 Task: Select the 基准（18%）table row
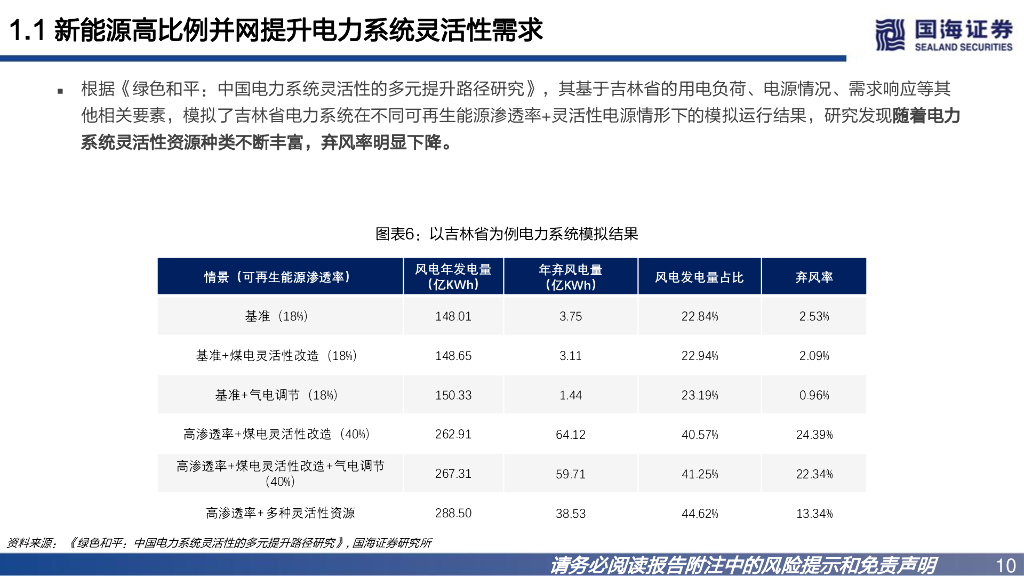coord(279,314)
